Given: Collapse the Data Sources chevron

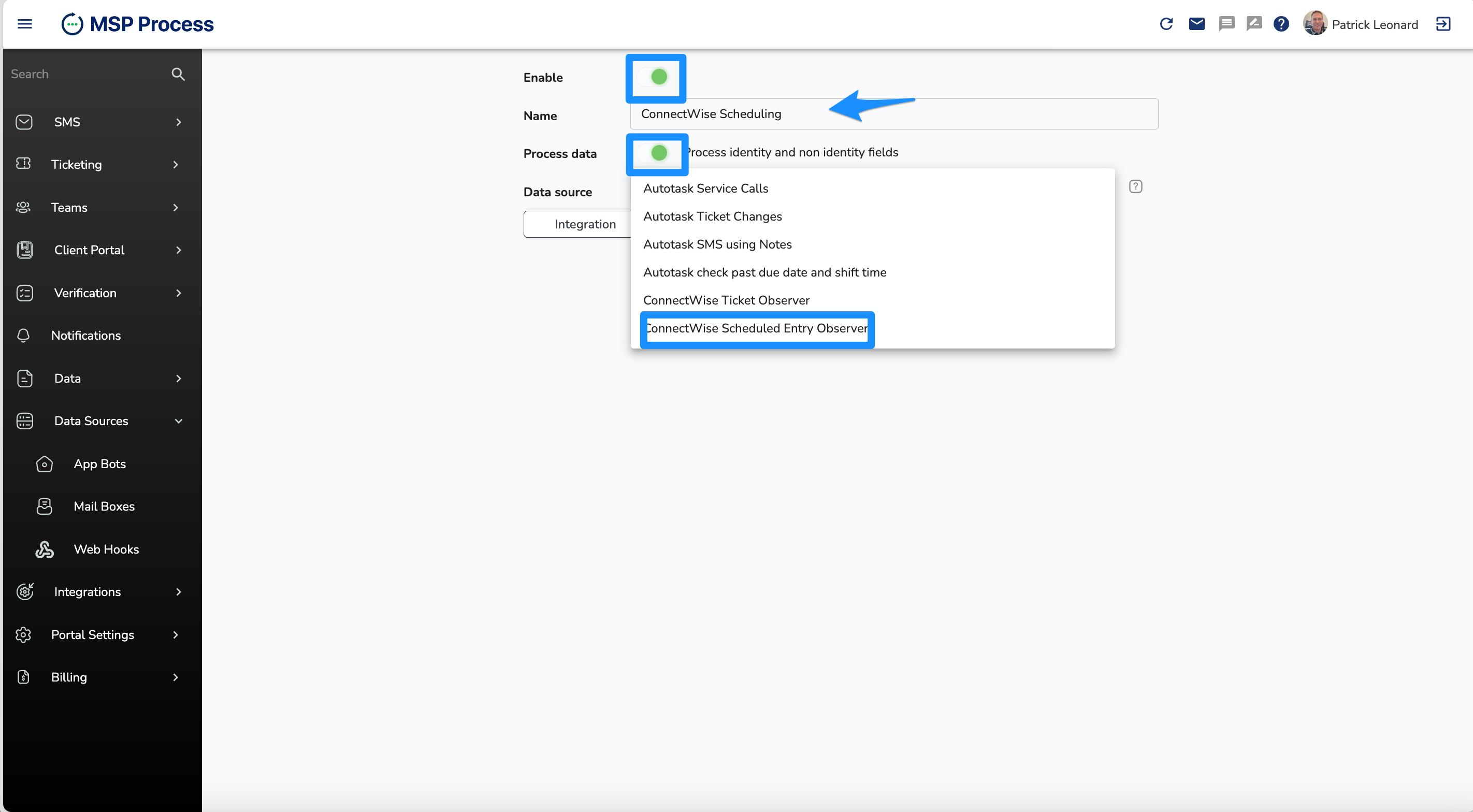Looking at the screenshot, I should click(178, 422).
